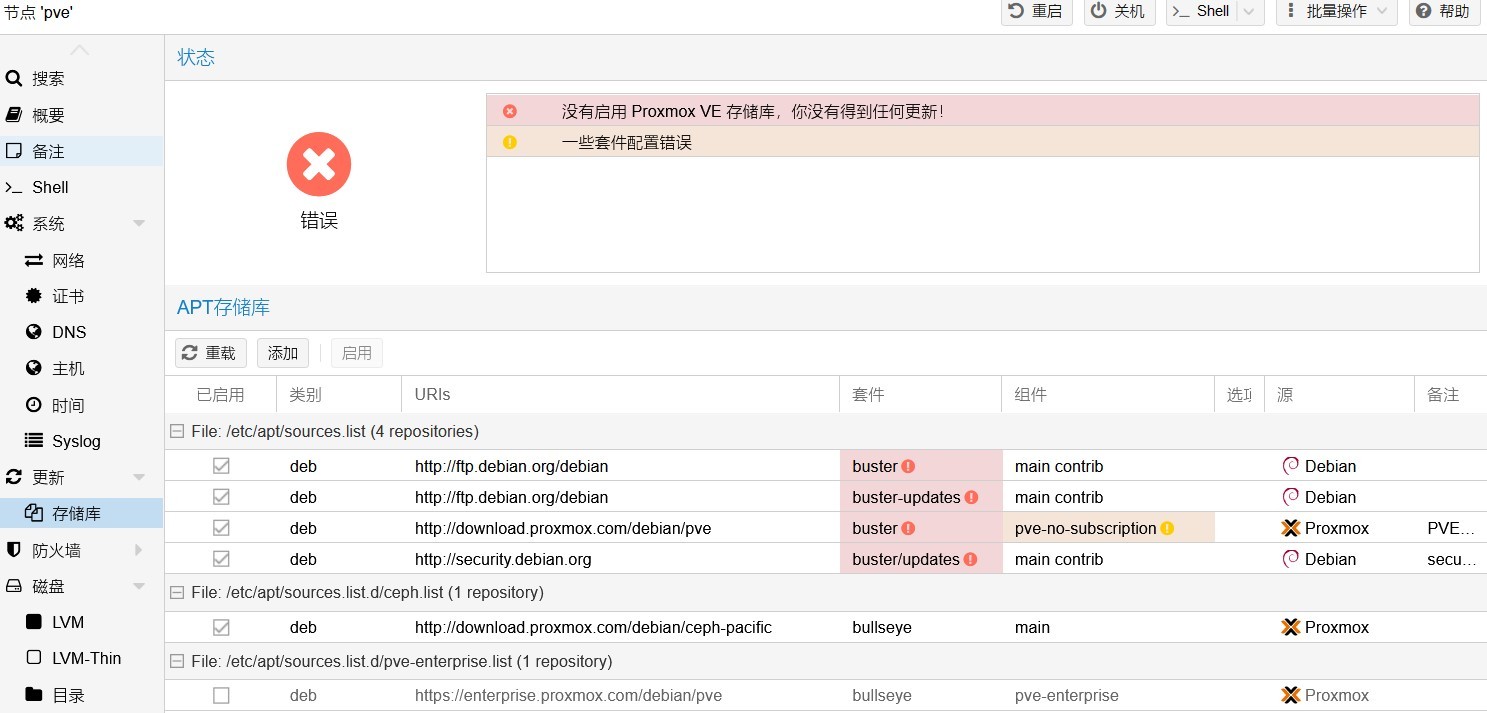The image size is (1487, 713).
Task: Select the http://security.debian.org URI cell
Action: pos(503,559)
